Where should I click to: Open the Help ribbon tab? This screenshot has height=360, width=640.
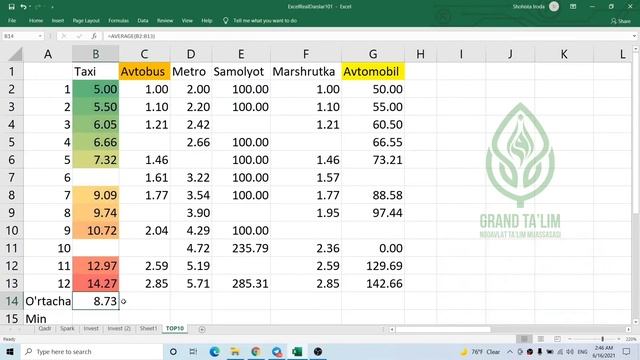207,20
